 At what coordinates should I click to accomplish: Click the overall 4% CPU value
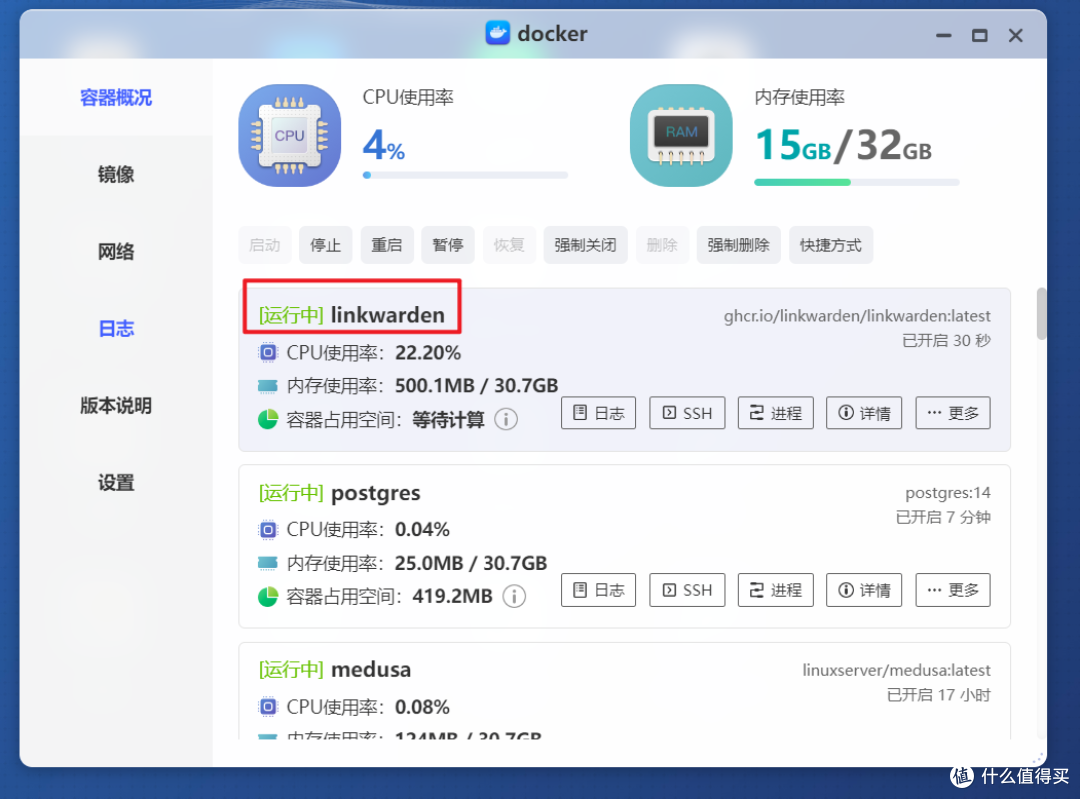click(x=384, y=146)
